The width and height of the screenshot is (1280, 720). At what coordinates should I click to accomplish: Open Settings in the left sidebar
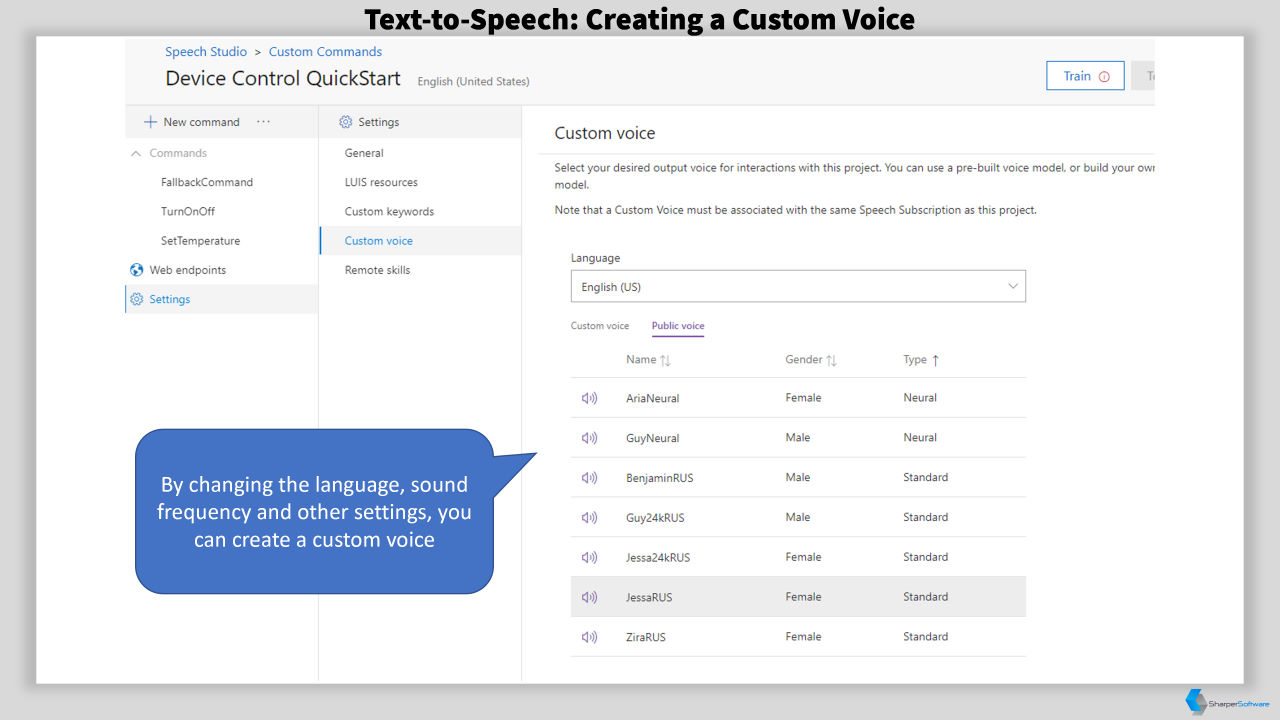[x=170, y=299]
